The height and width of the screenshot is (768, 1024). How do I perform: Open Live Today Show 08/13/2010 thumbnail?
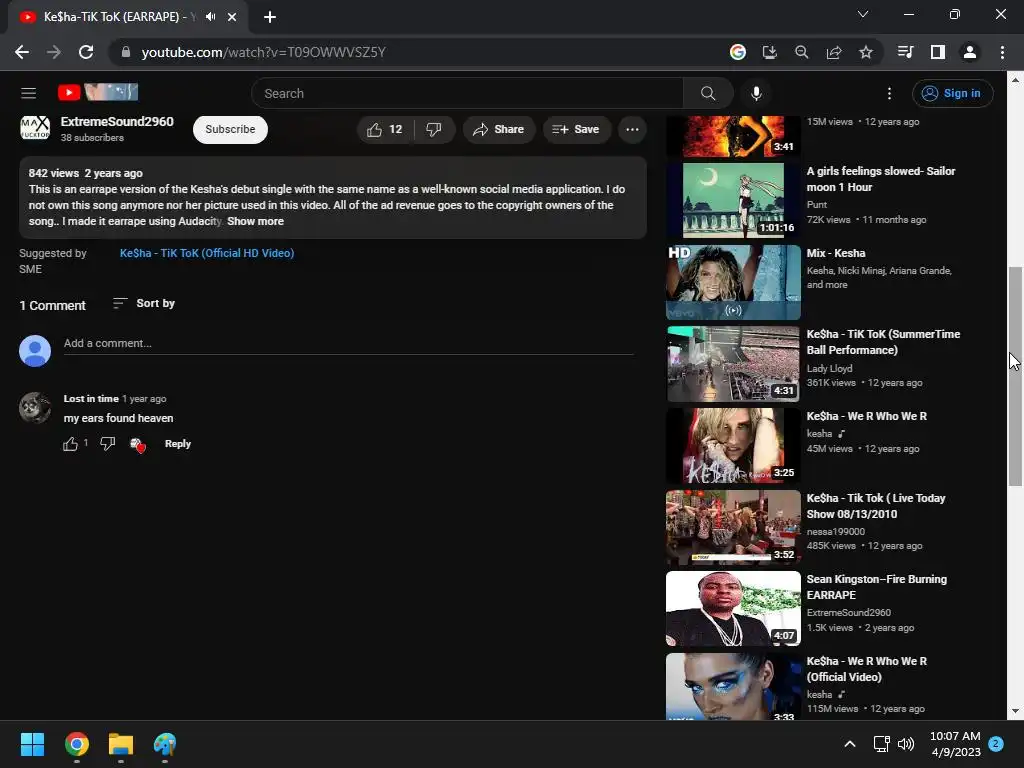click(733, 527)
